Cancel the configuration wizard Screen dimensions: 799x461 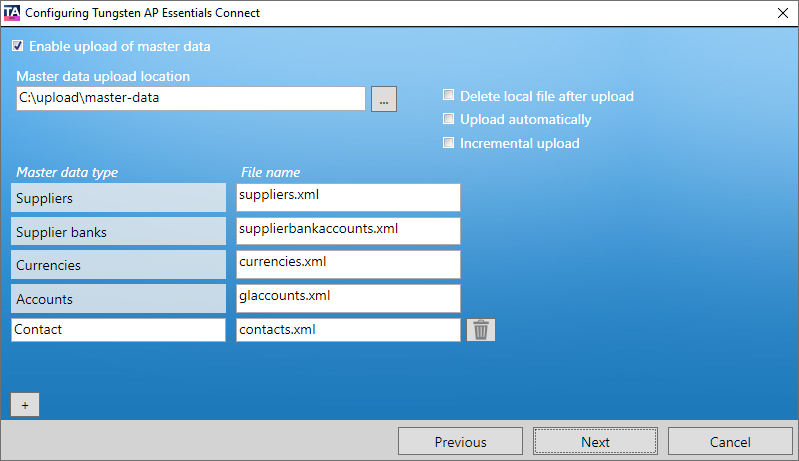coord(729,441)
